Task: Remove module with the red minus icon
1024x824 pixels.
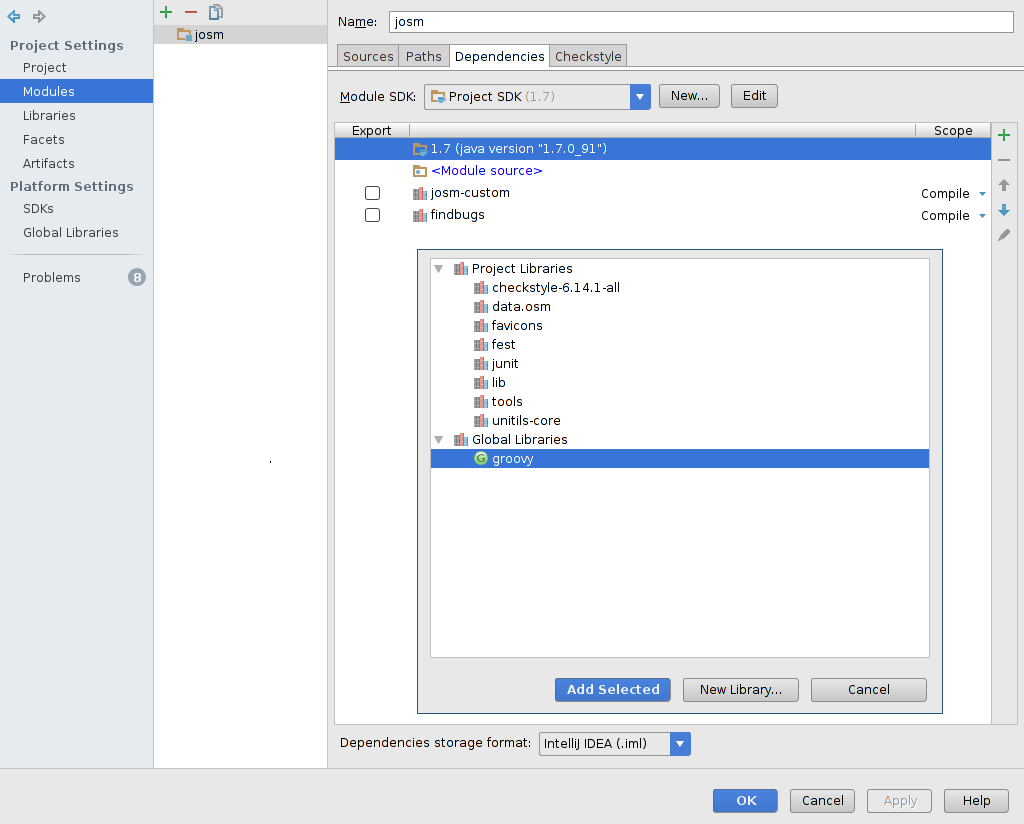Action: coord(191,12)
